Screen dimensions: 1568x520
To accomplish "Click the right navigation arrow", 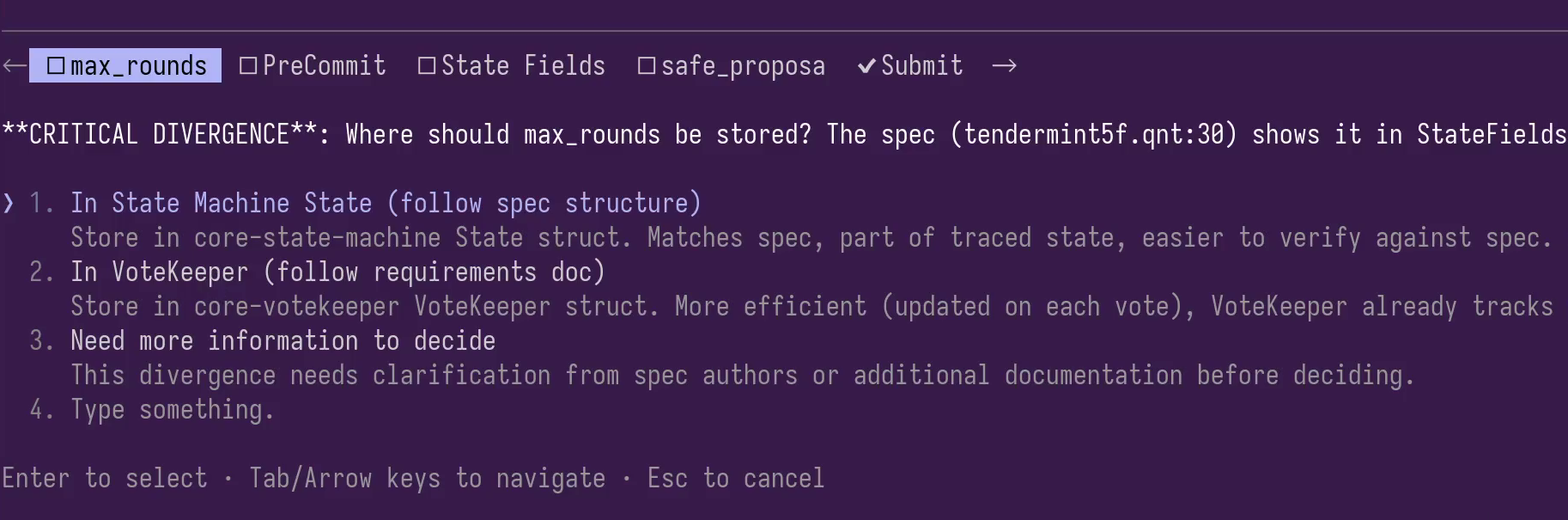I will (x=1003, y=64).
